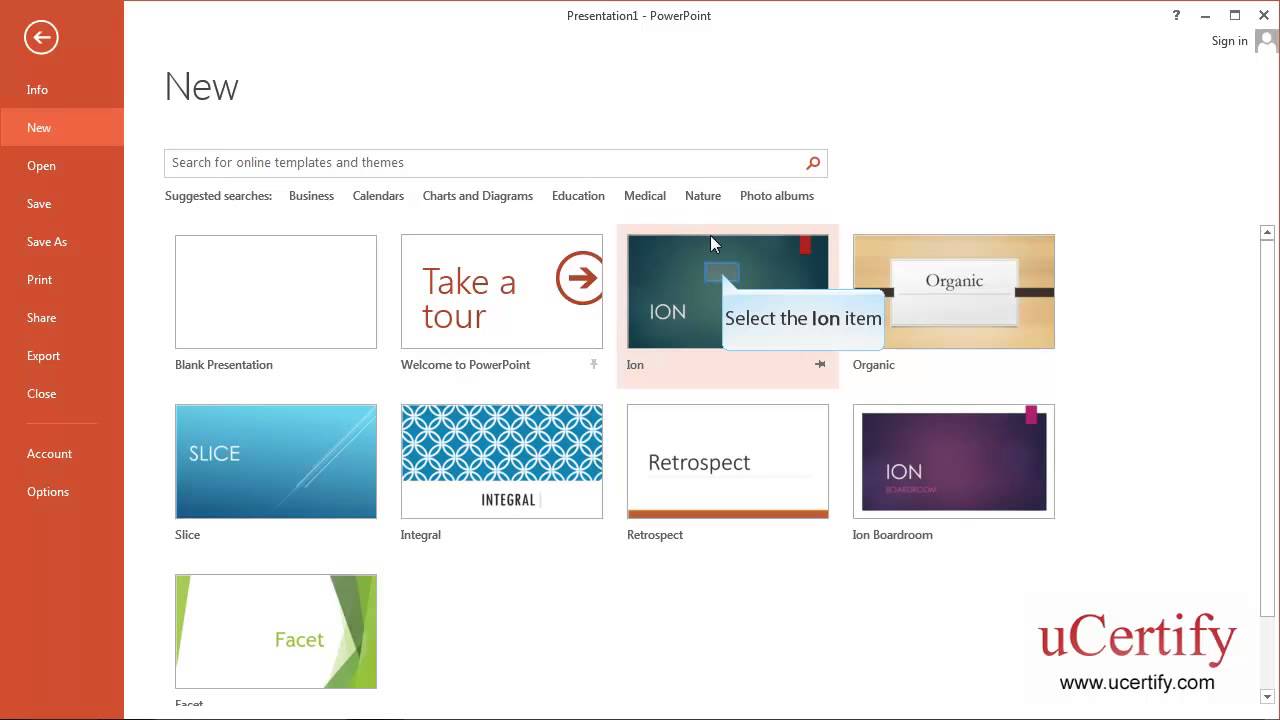Click Close in the sidebar

(41, 394)
